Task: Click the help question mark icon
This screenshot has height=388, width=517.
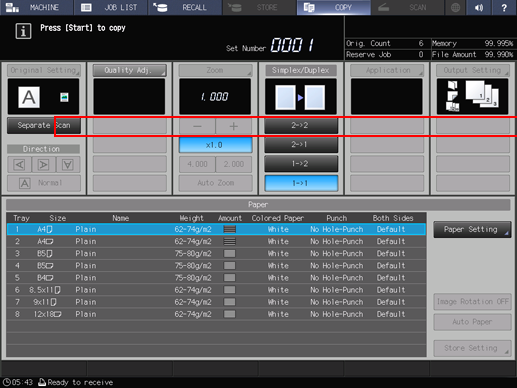Action: click(x=504, y=7)
